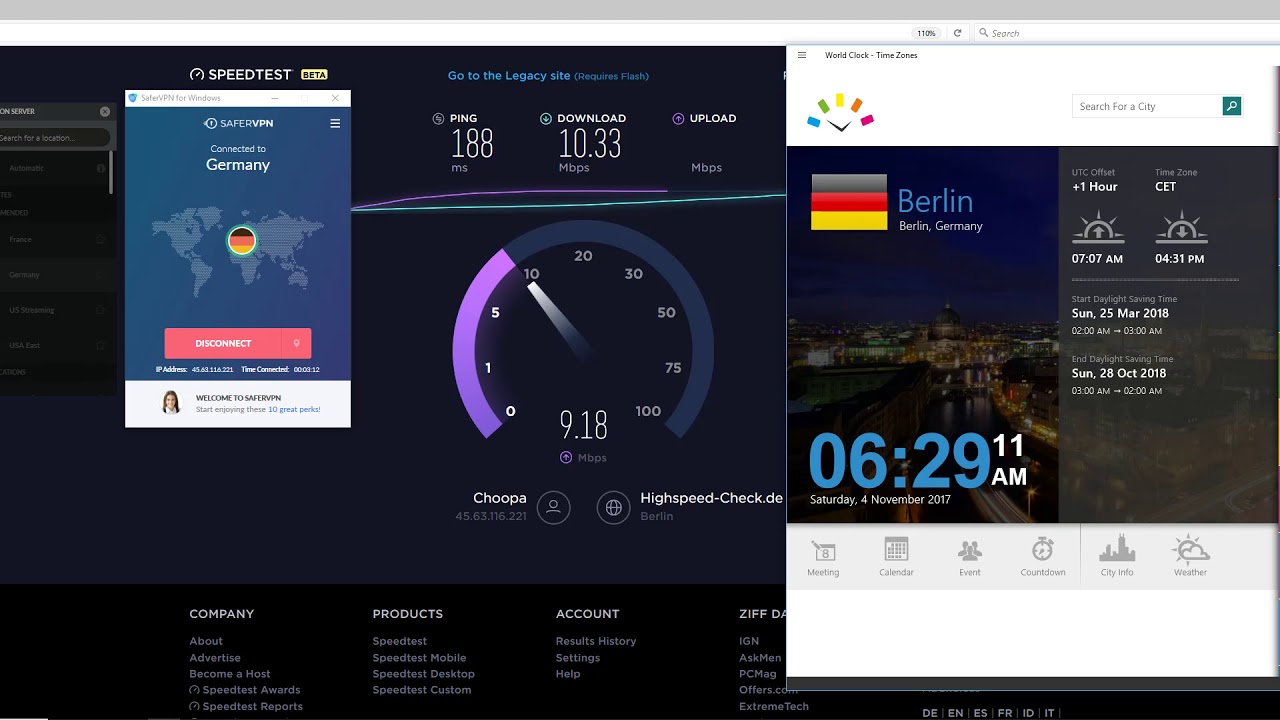Viewport: 1280px width, 720px height.
Task: Open Speedtest Desktop product link
Action: [x=424, y=674]
